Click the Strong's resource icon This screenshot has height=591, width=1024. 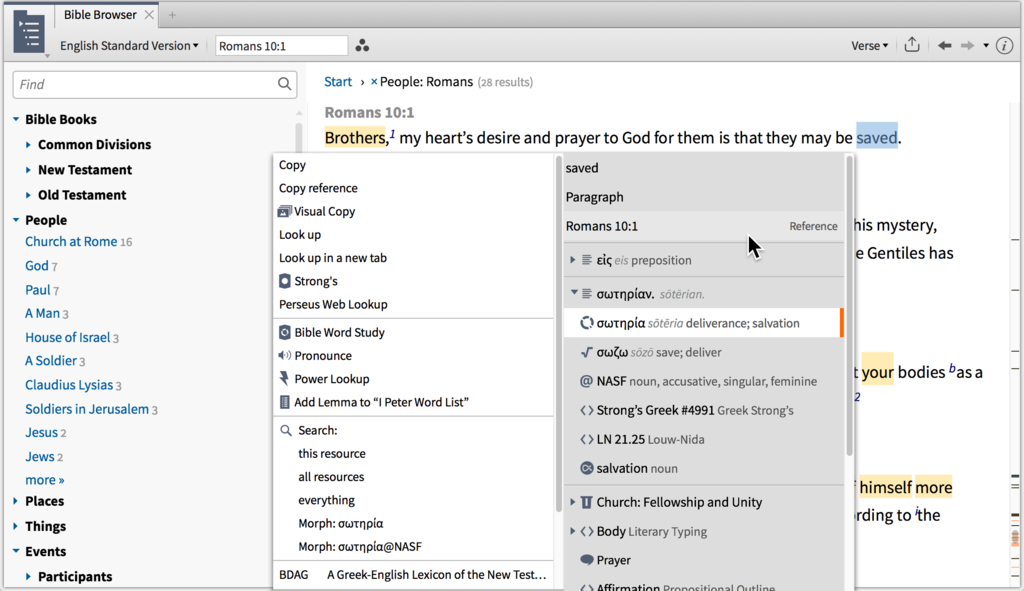[x=285, y=281]
